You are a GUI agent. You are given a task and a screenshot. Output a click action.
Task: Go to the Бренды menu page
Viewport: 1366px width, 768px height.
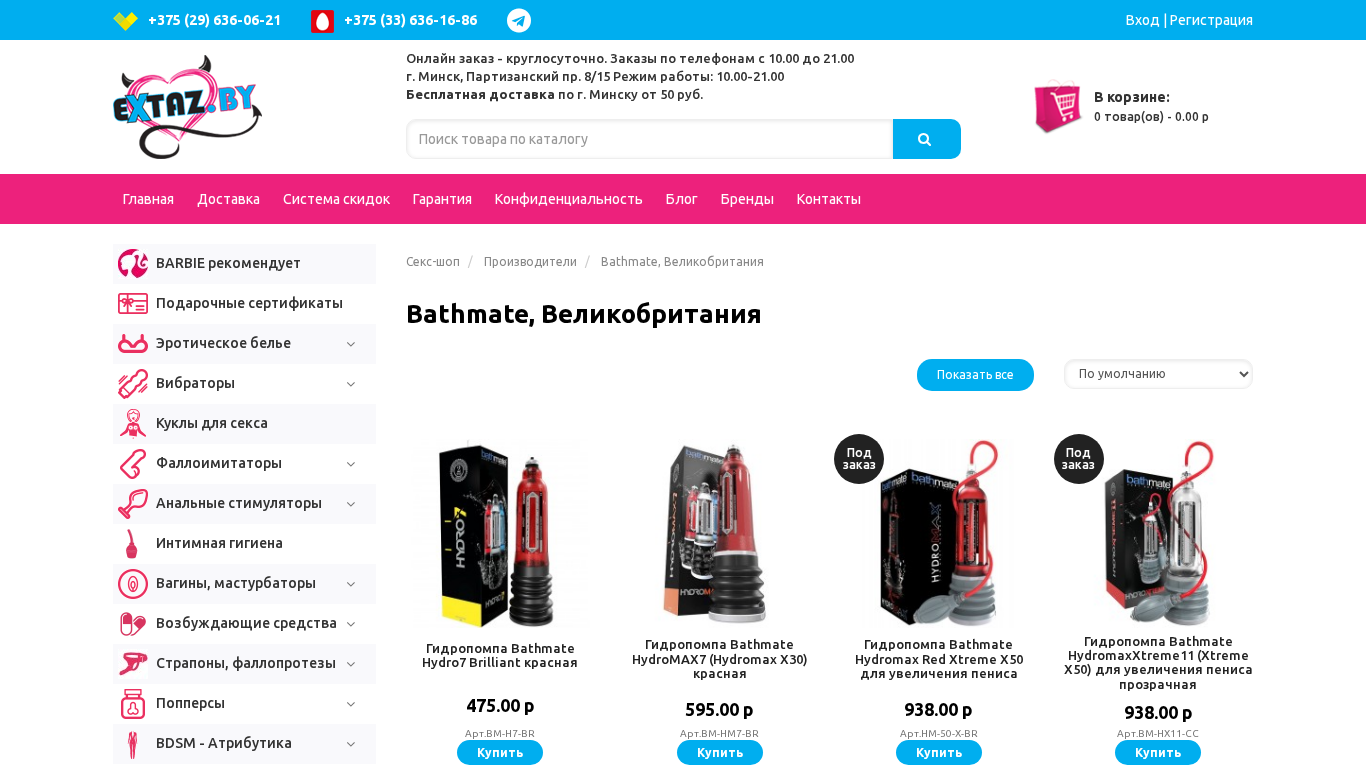click(x=747, y=199)
